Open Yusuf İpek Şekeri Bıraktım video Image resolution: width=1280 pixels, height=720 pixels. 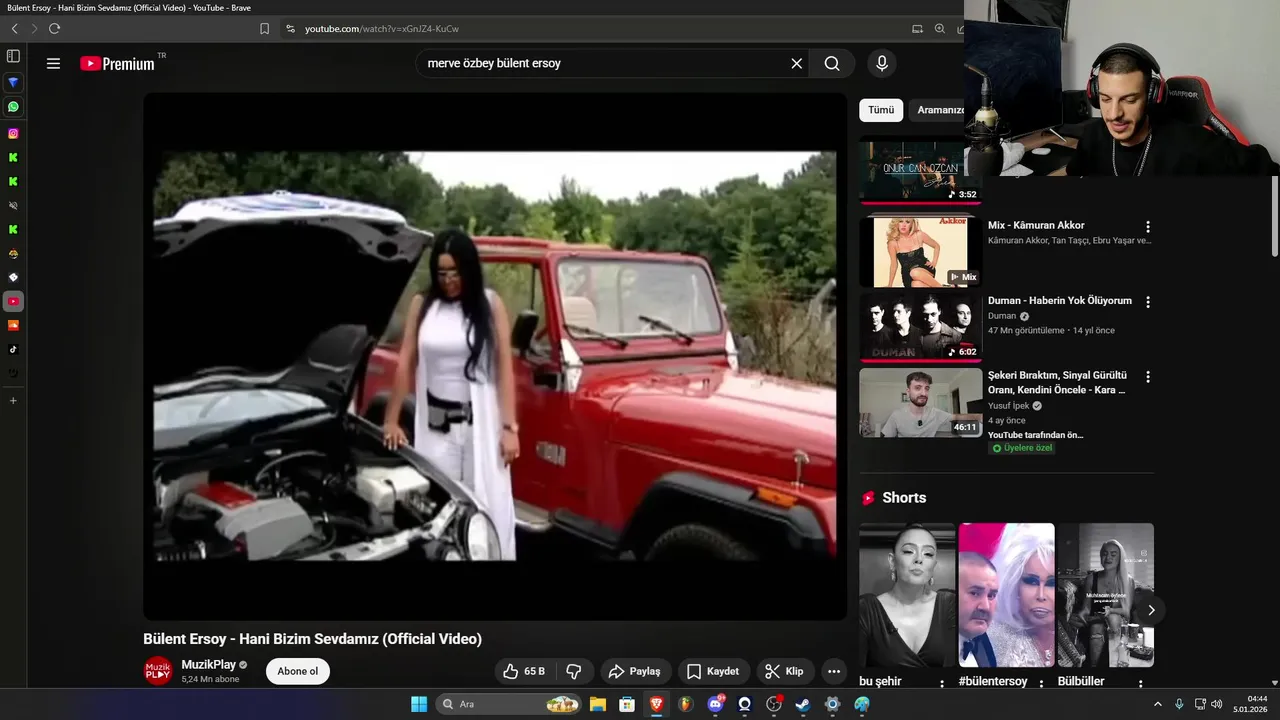coord(1057,382)
